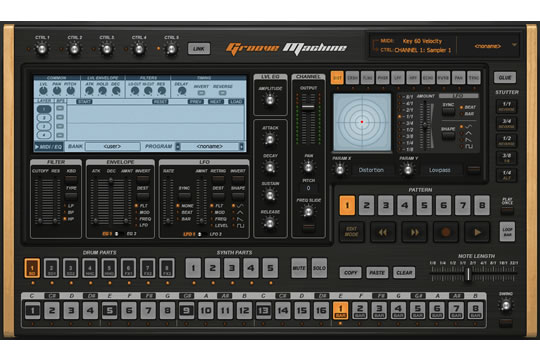Click the CTRL 5 knob
Viewport: 540px width, 360px height.
pyautogui.click(x=172, y=49)
